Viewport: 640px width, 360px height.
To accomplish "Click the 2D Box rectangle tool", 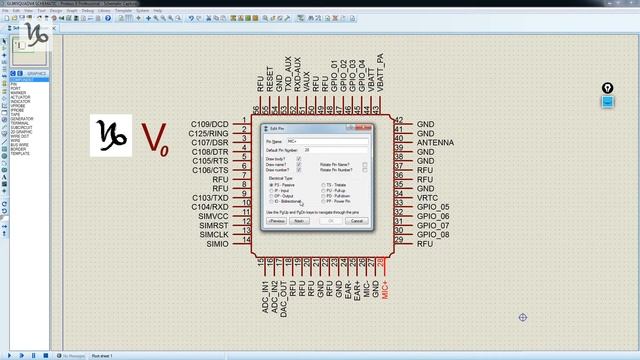I will tap(4, 149).
